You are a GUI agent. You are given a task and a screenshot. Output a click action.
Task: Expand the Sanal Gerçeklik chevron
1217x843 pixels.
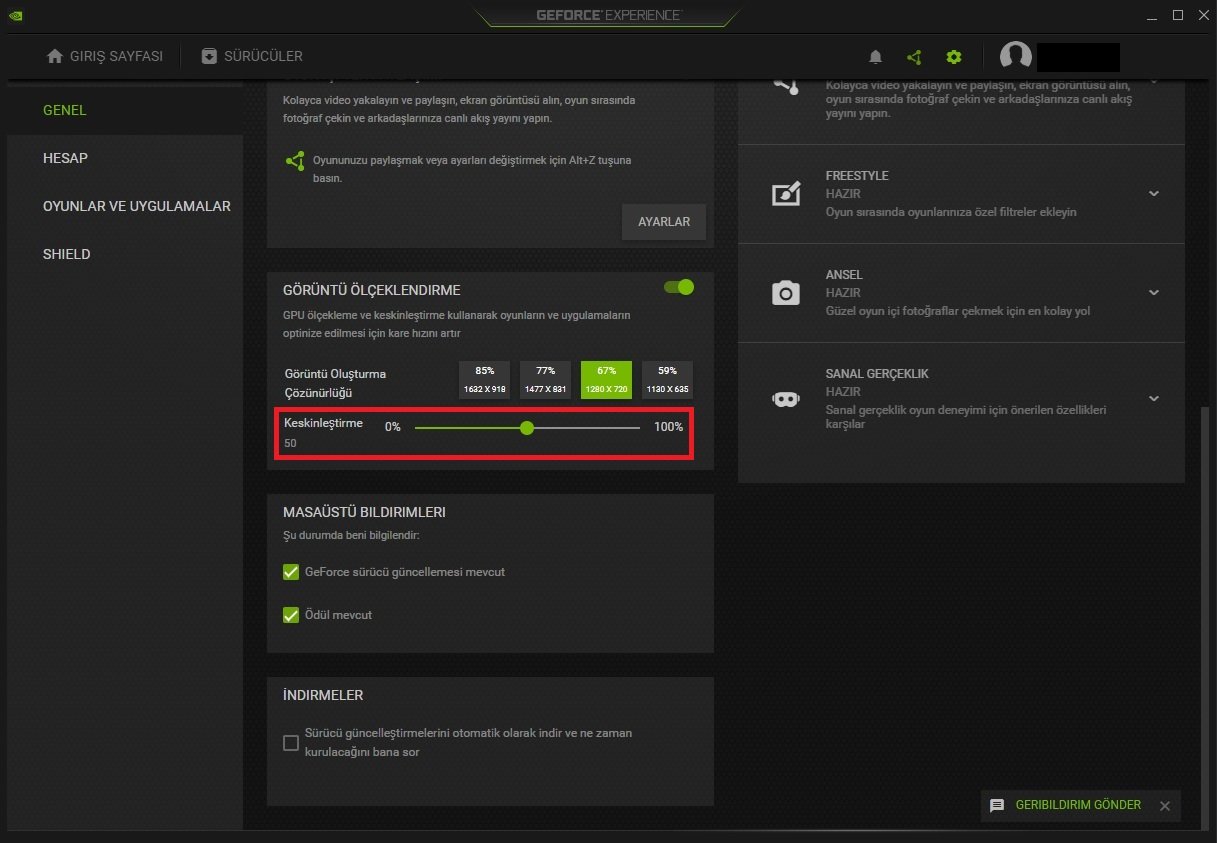coord(1154,398)
